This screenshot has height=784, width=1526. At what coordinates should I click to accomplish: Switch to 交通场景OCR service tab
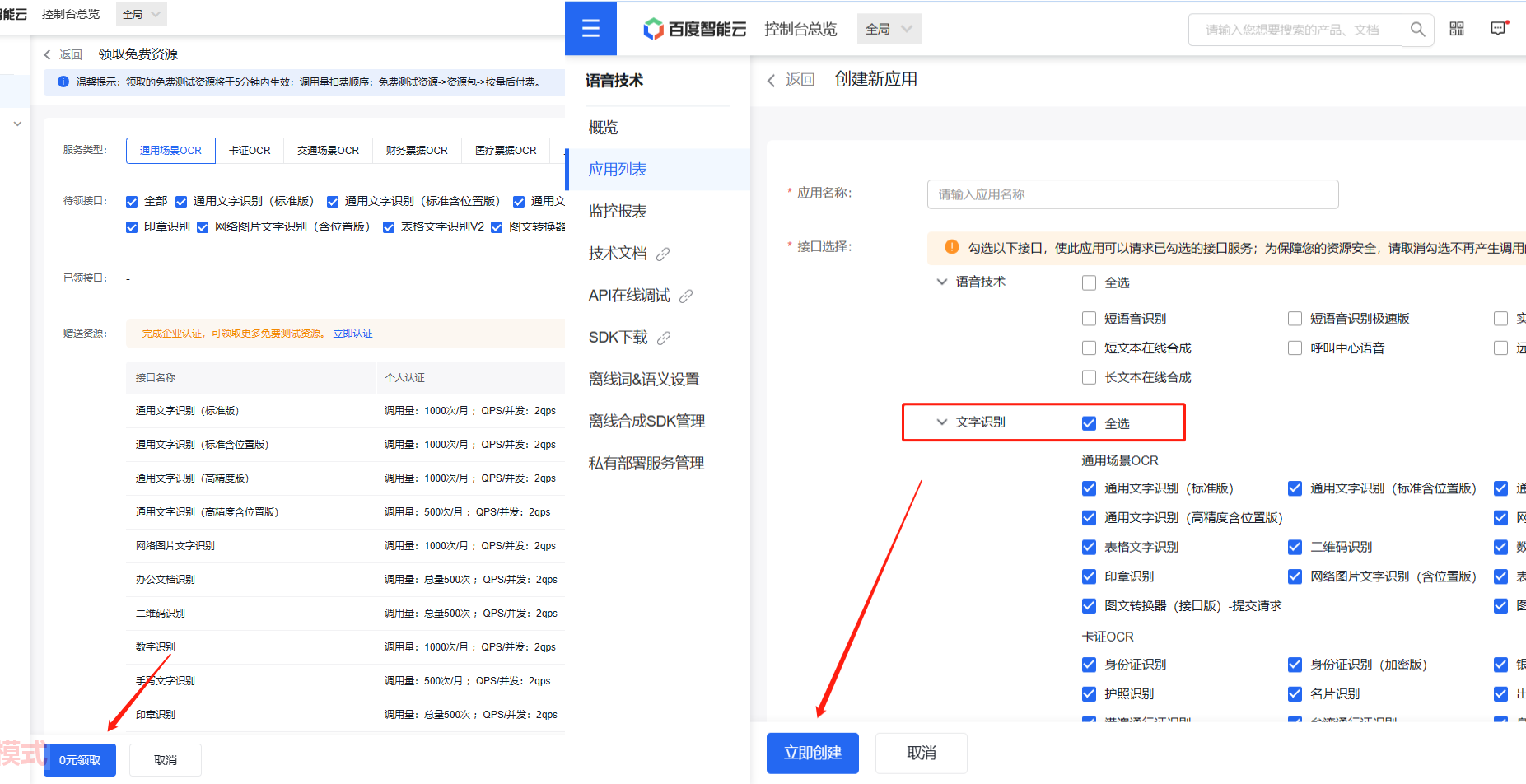328,151
